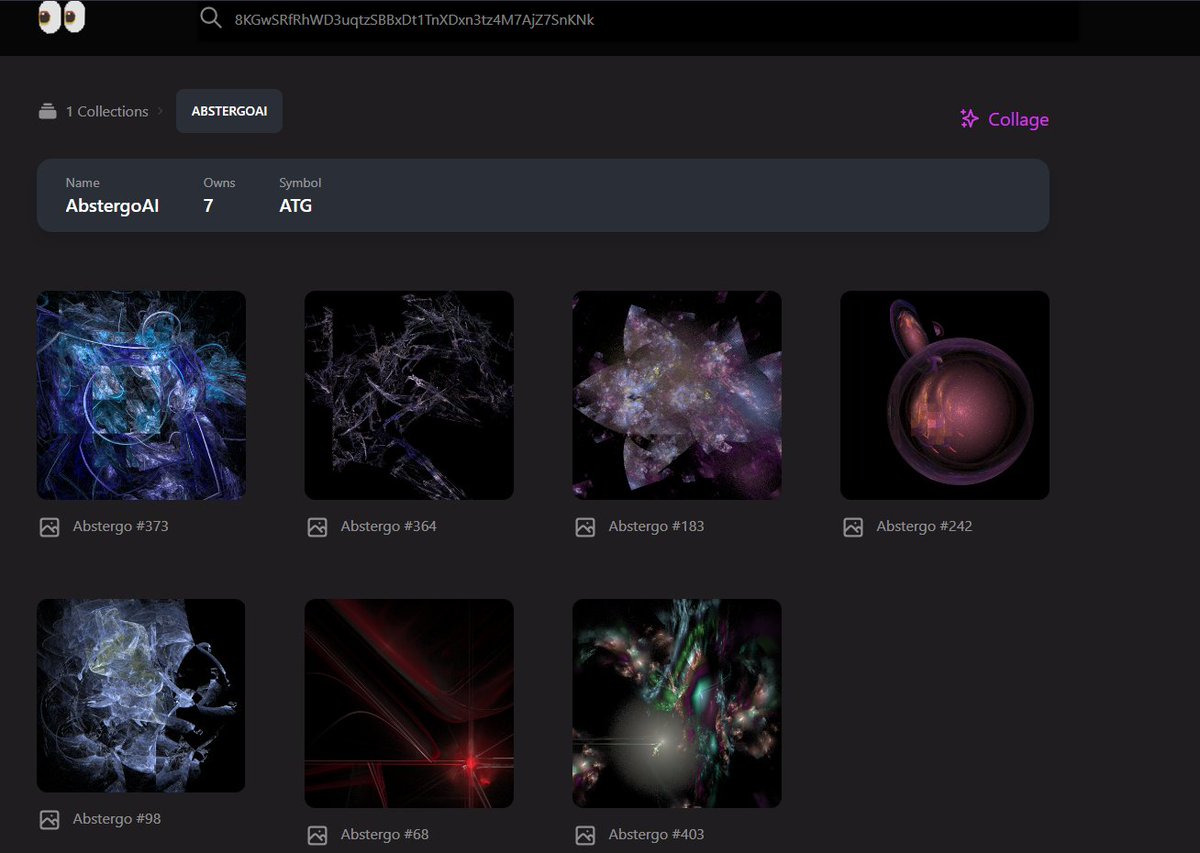Open the Abstergo #68 artwork thumbnail
This screenshot has width=1200, height=853.
click(408, 702)
